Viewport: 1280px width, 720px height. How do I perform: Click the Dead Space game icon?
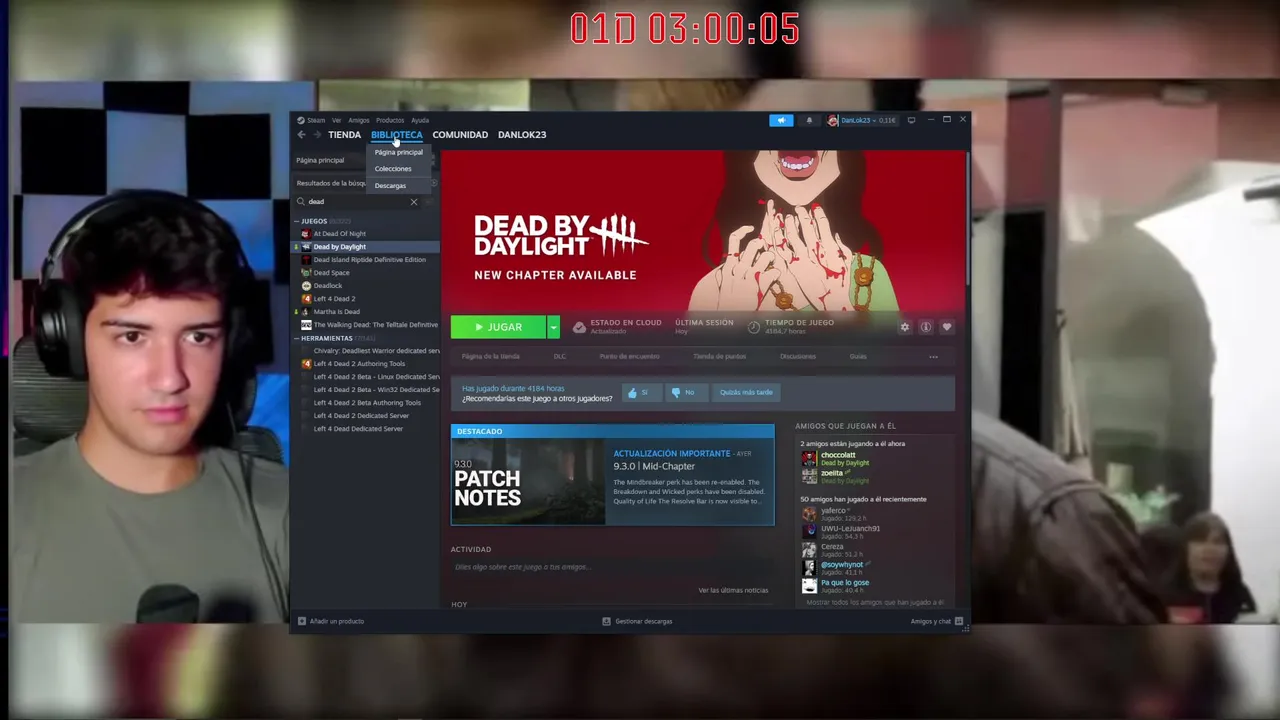point(306,272)
